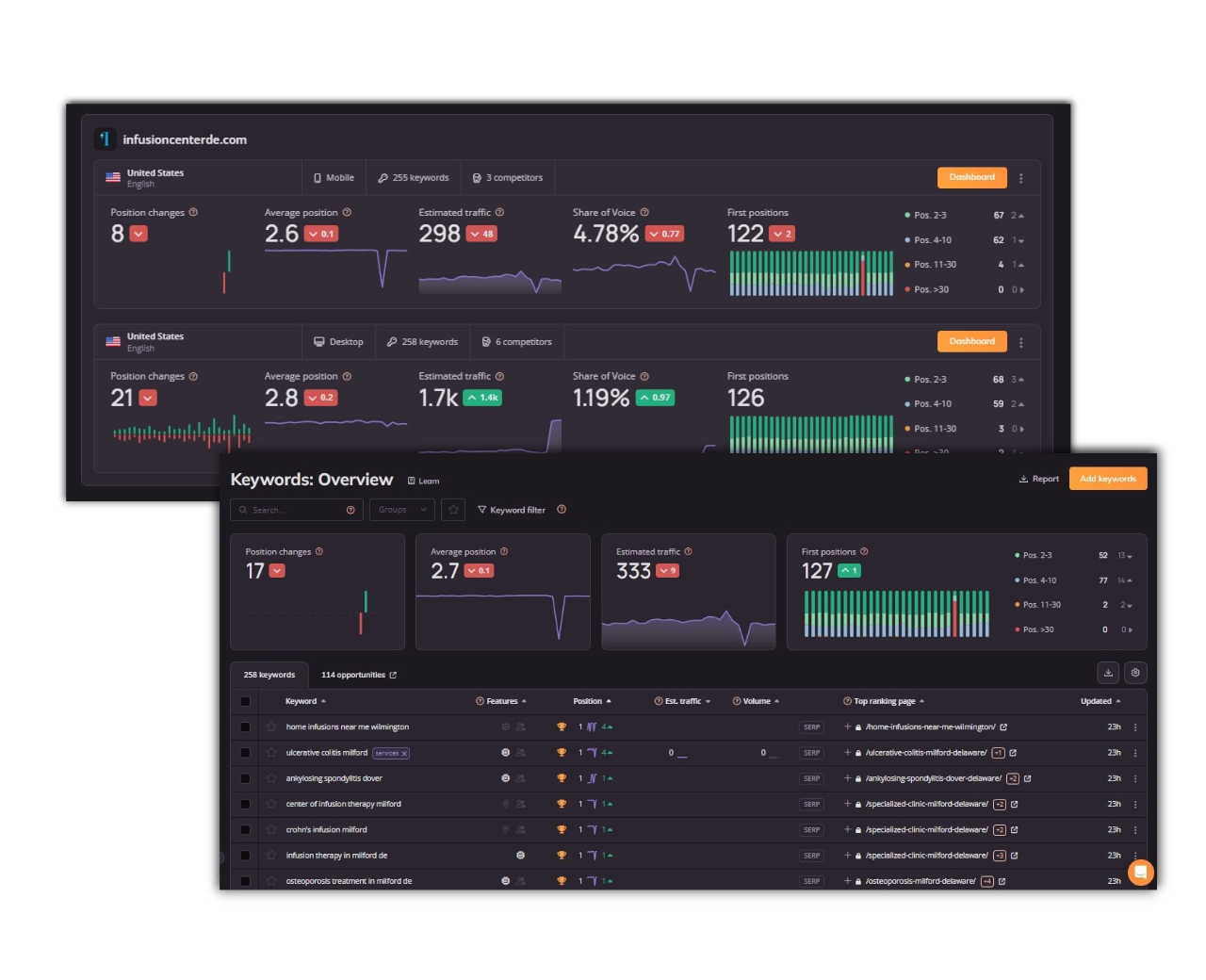This screenshot has height=980, width=1206.
Task: Open the Volume column sort dropdown
Action: click(x=776, y=701)
